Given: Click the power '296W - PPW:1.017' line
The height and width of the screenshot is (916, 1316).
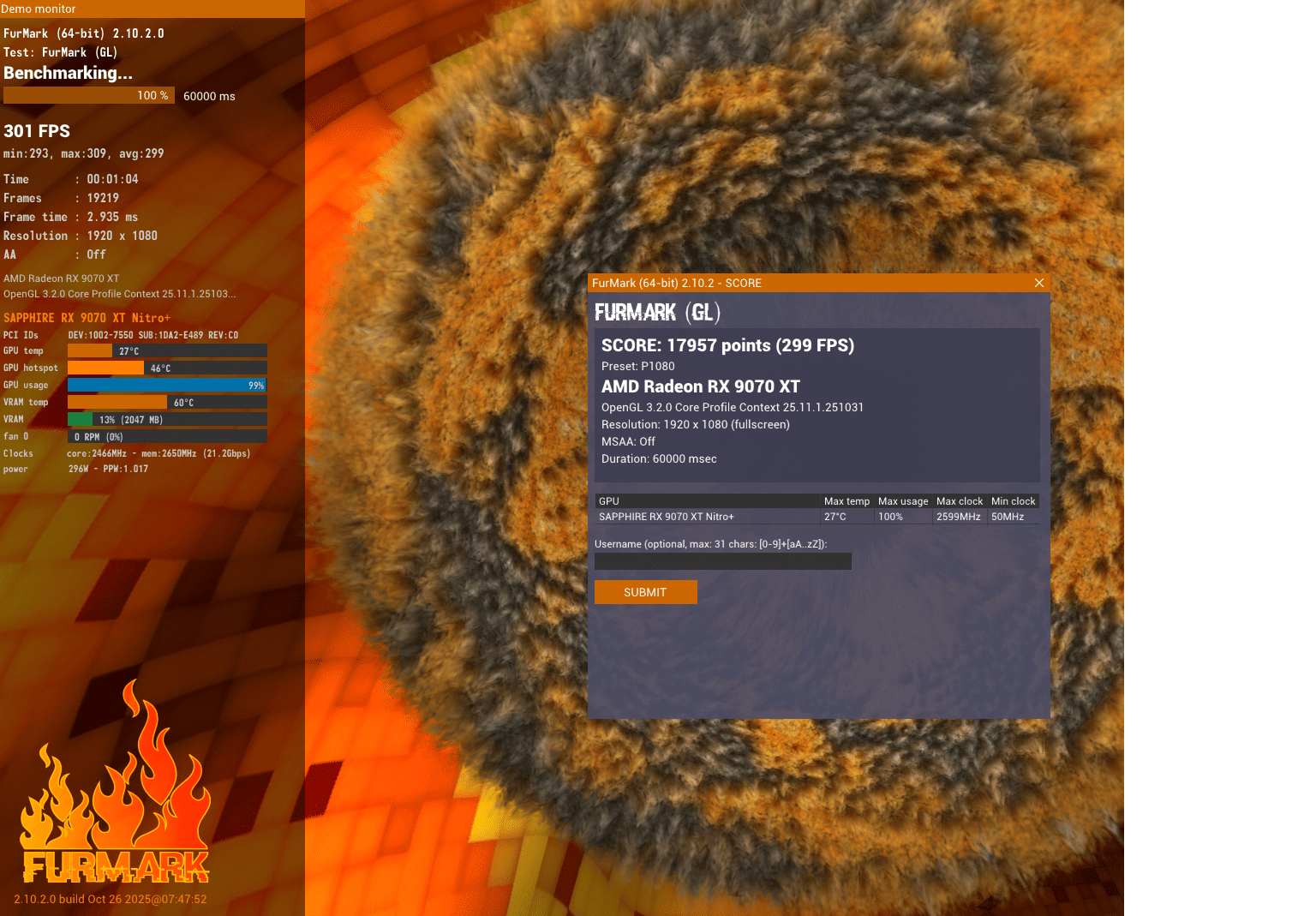Looking at the screenshot, I should point(108,469).
